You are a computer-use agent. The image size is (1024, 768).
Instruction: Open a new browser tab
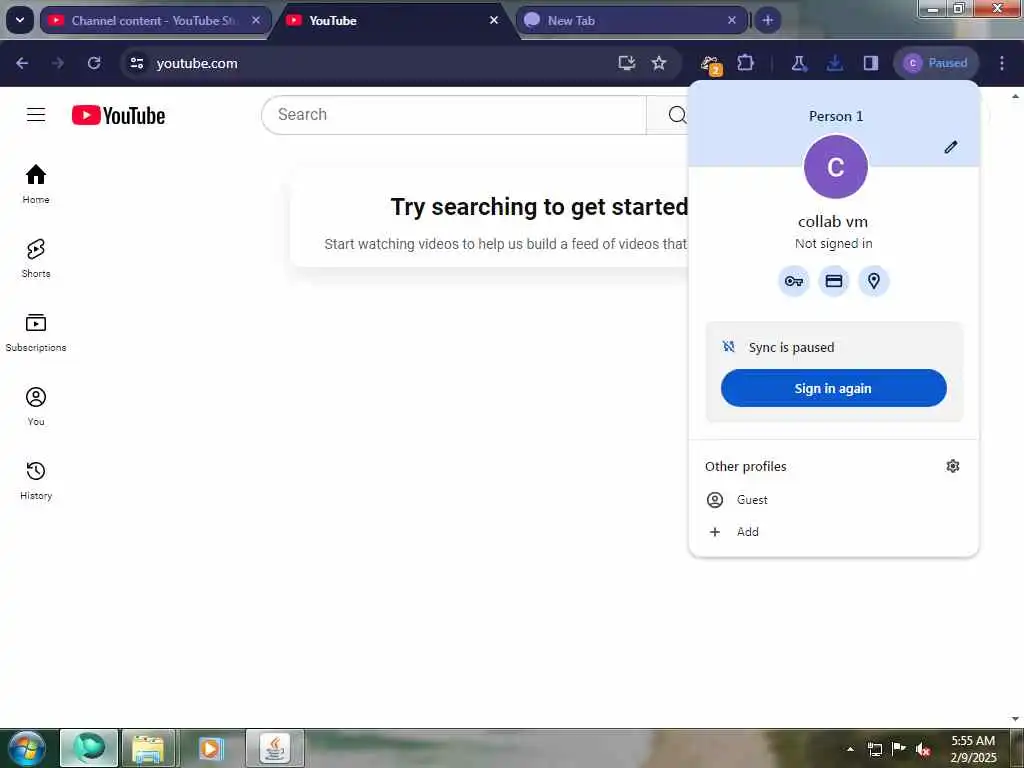767,20
